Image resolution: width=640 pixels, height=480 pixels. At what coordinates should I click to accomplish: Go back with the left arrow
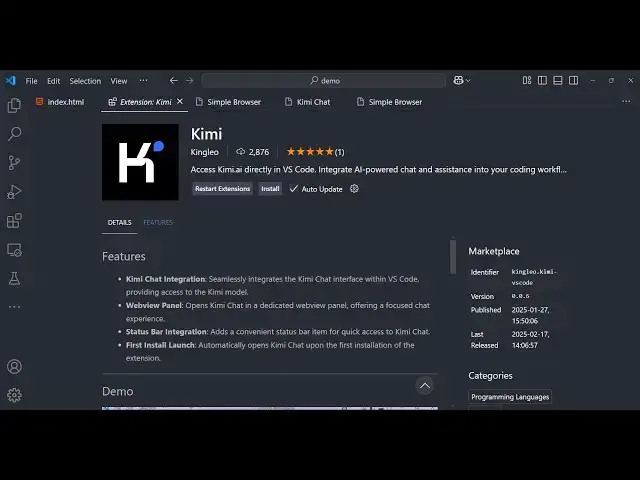[x=174, y=80]
